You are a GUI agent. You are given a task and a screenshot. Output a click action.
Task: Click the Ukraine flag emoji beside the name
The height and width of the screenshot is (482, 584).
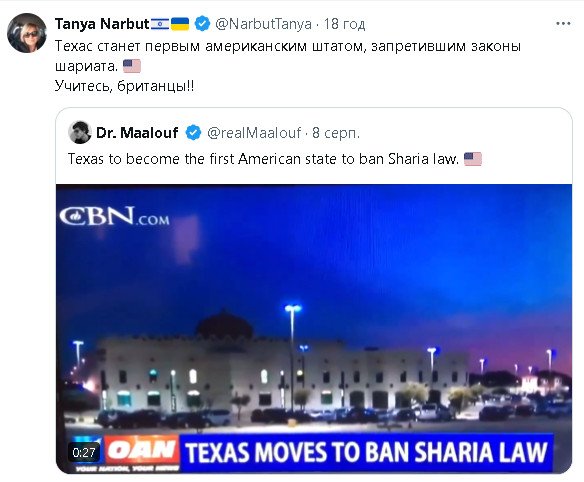pos(180,24)
